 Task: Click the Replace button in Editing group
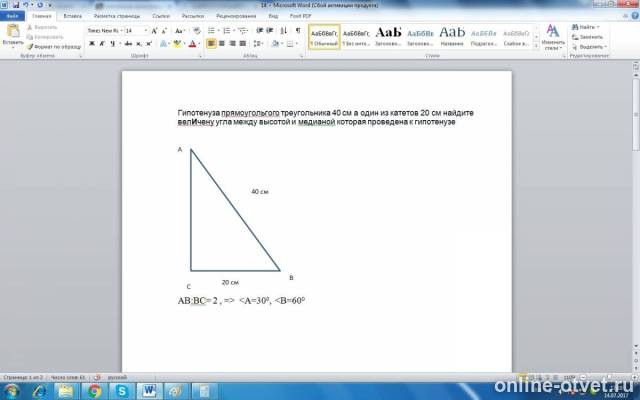[x=587, y=37]
